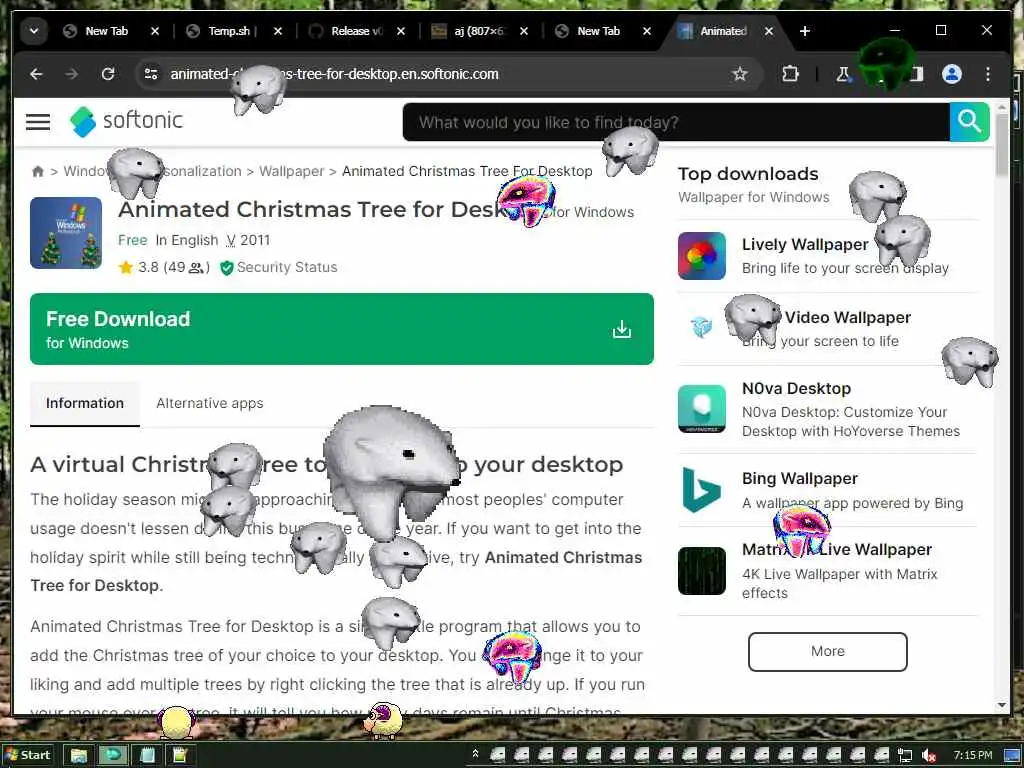The width and height of the screenshot is (1024, 768).
Task: Select the Information tab
Action: [85, 404]
